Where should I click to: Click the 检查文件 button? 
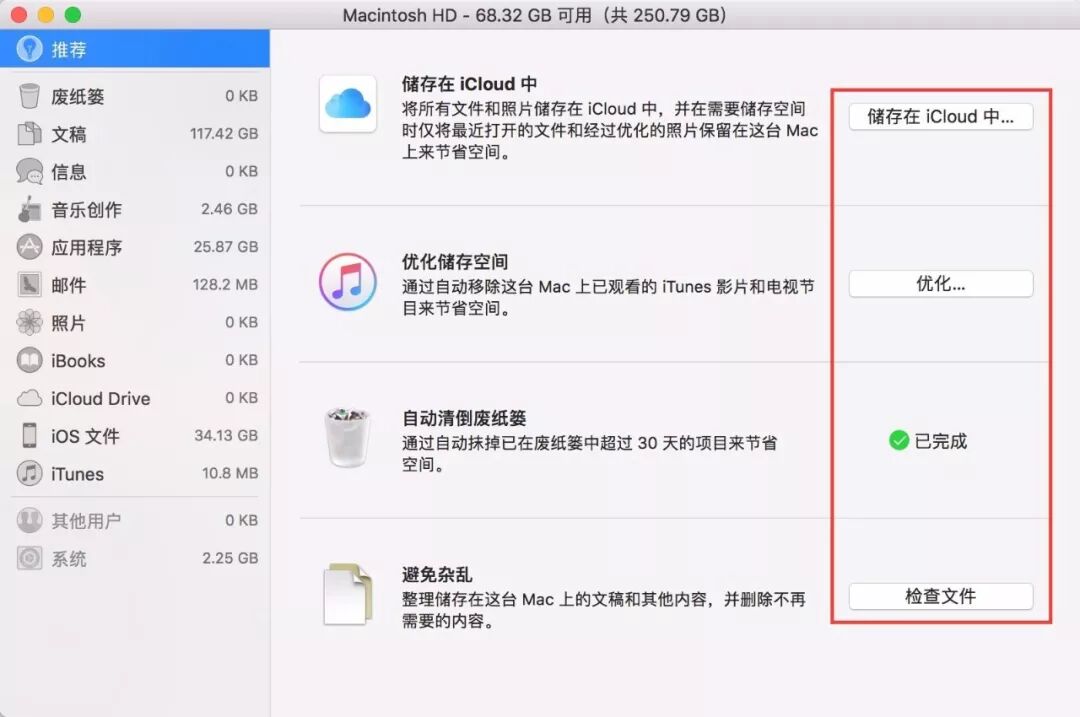[941, 596]
